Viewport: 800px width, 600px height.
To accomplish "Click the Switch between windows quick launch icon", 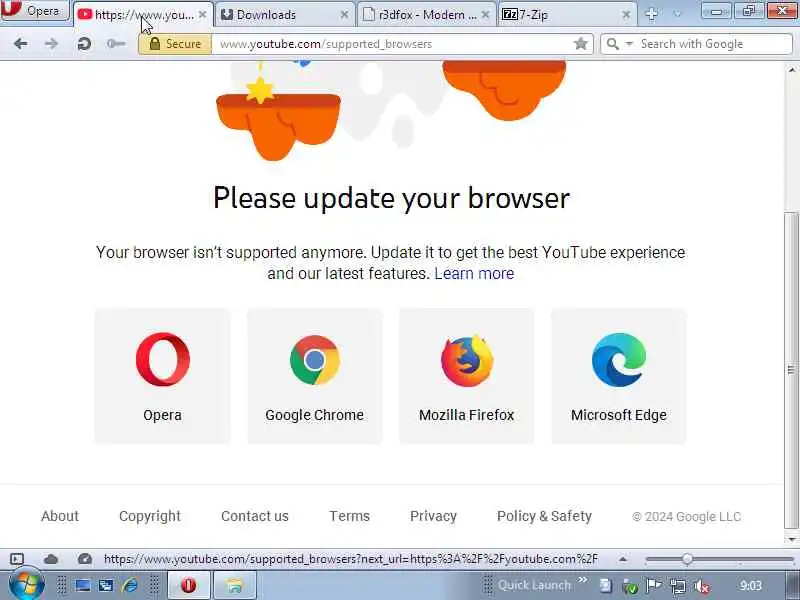I will coord(106,585).
